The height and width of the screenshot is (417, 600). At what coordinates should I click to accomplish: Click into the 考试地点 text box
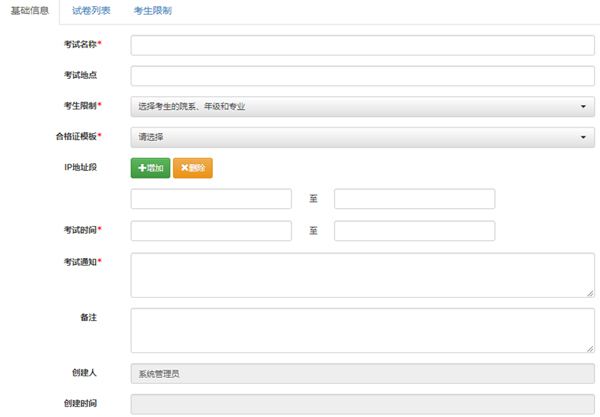point(362,76)
